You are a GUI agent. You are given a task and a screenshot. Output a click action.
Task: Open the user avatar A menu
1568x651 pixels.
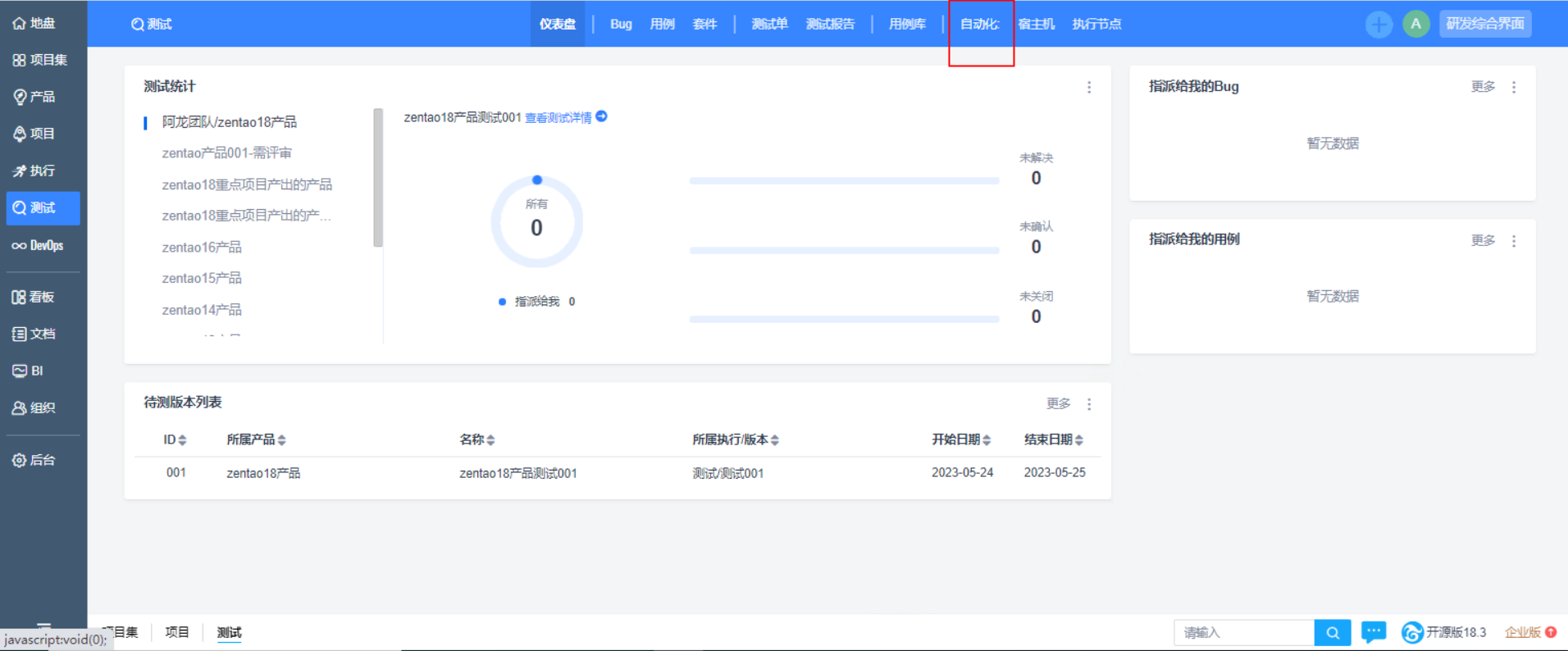click(1415, 25)
